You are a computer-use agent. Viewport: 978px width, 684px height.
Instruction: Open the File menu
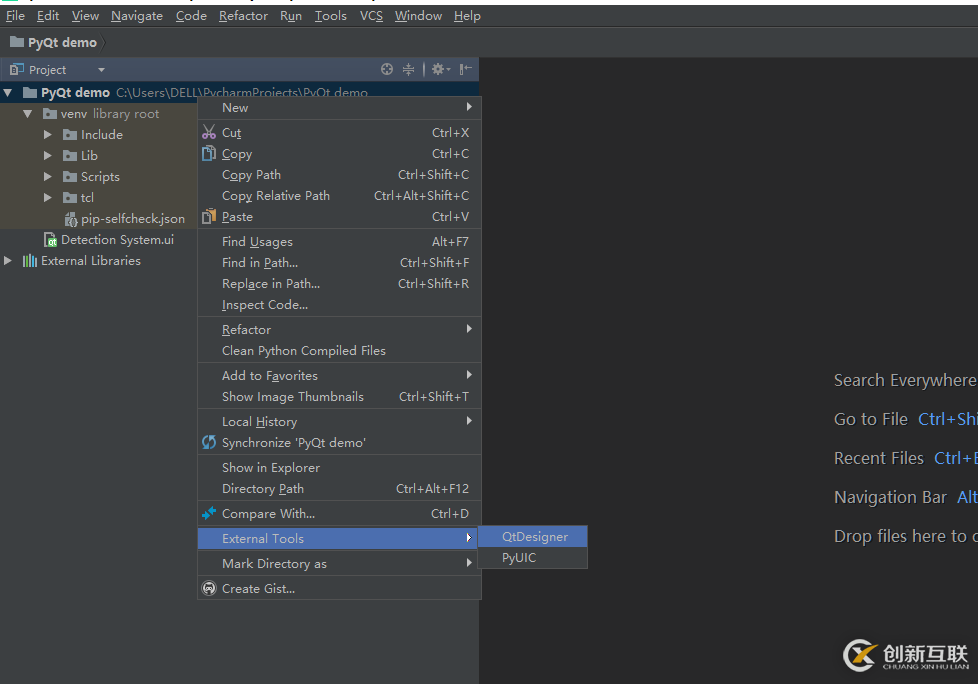(15, 16)
